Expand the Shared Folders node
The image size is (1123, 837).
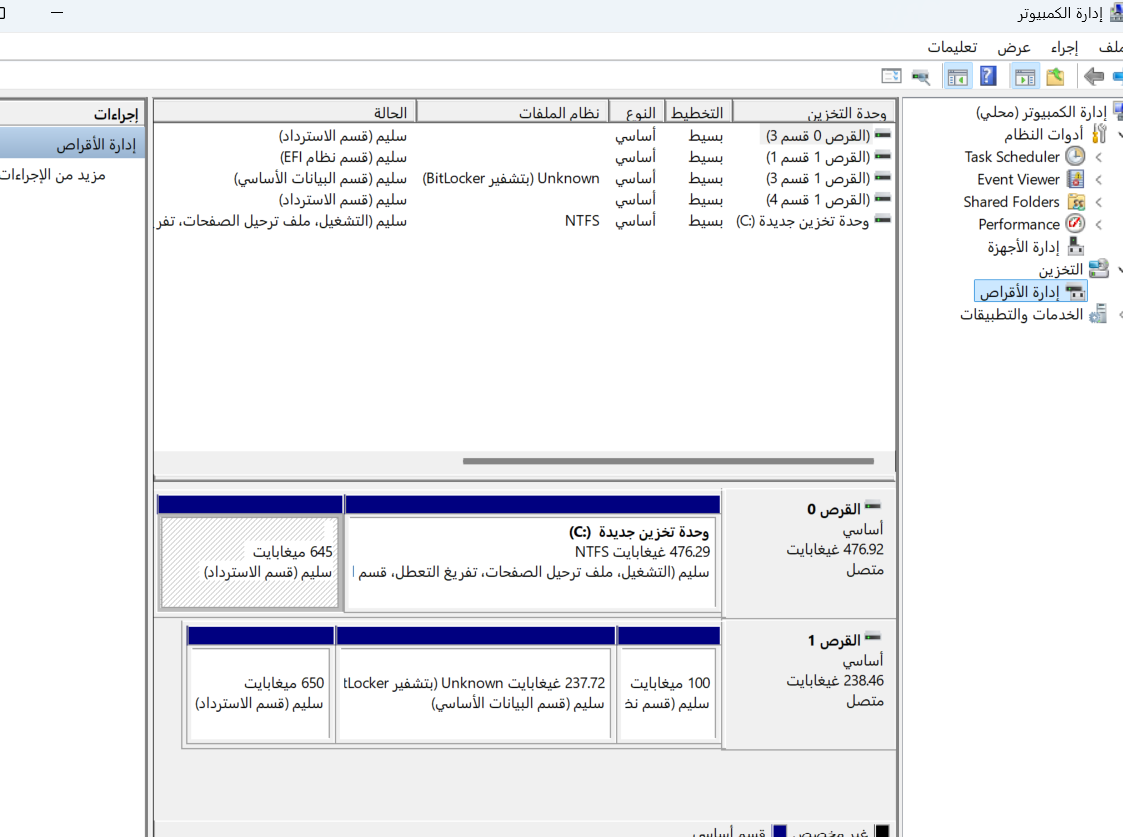(1099, 202)
